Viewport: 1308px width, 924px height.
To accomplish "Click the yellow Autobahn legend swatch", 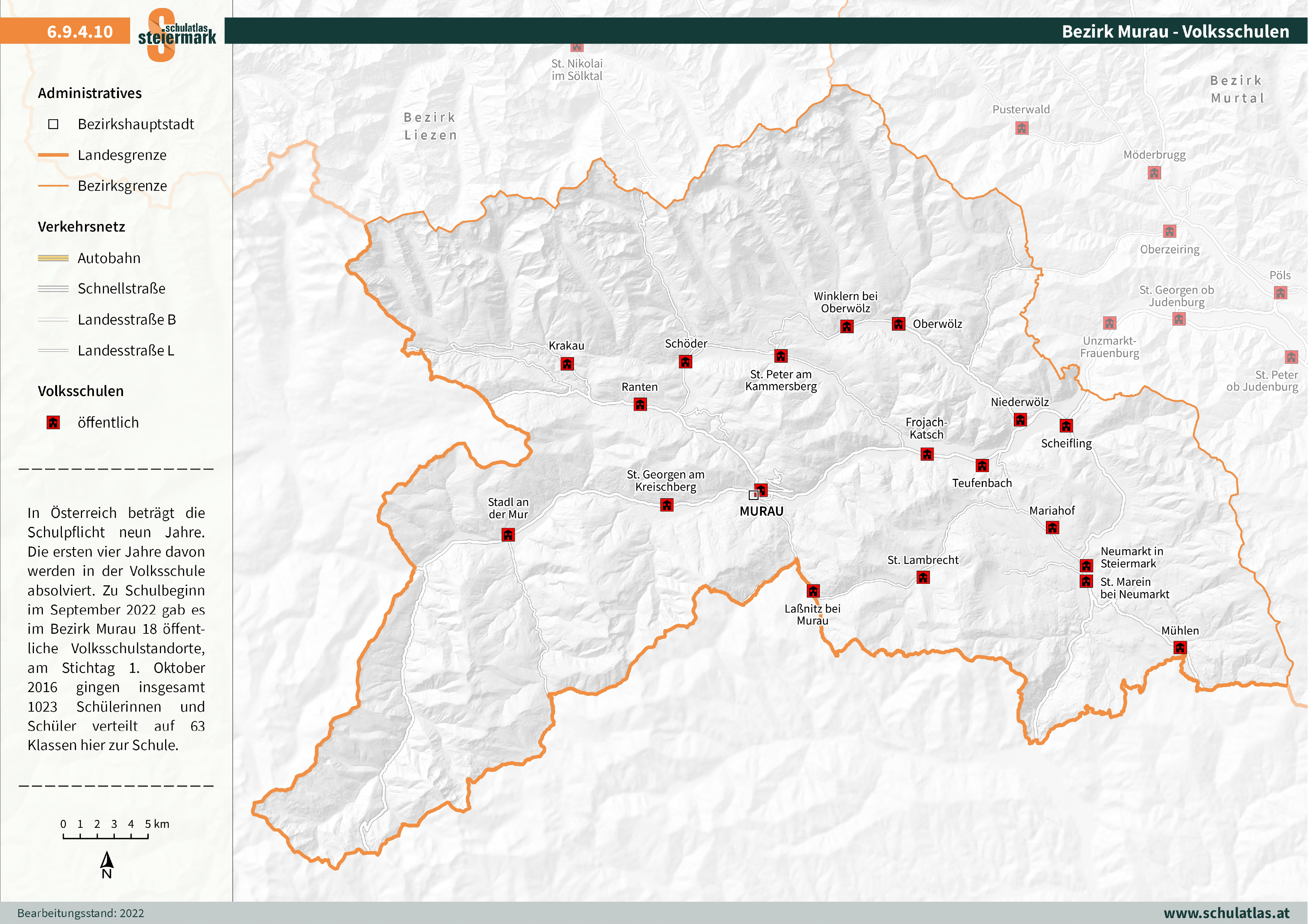I will tap(53, 258).
